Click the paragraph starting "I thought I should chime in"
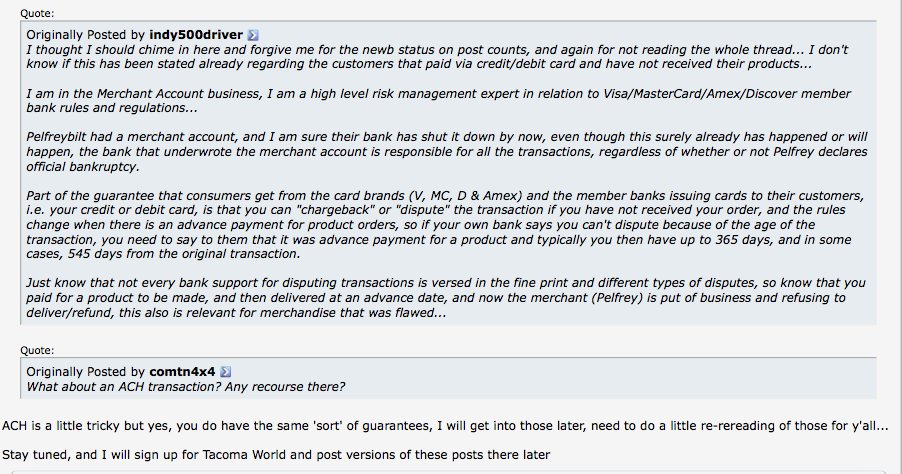Image resolution: width=902 pixels, height=474 pixels. (437, 57)
